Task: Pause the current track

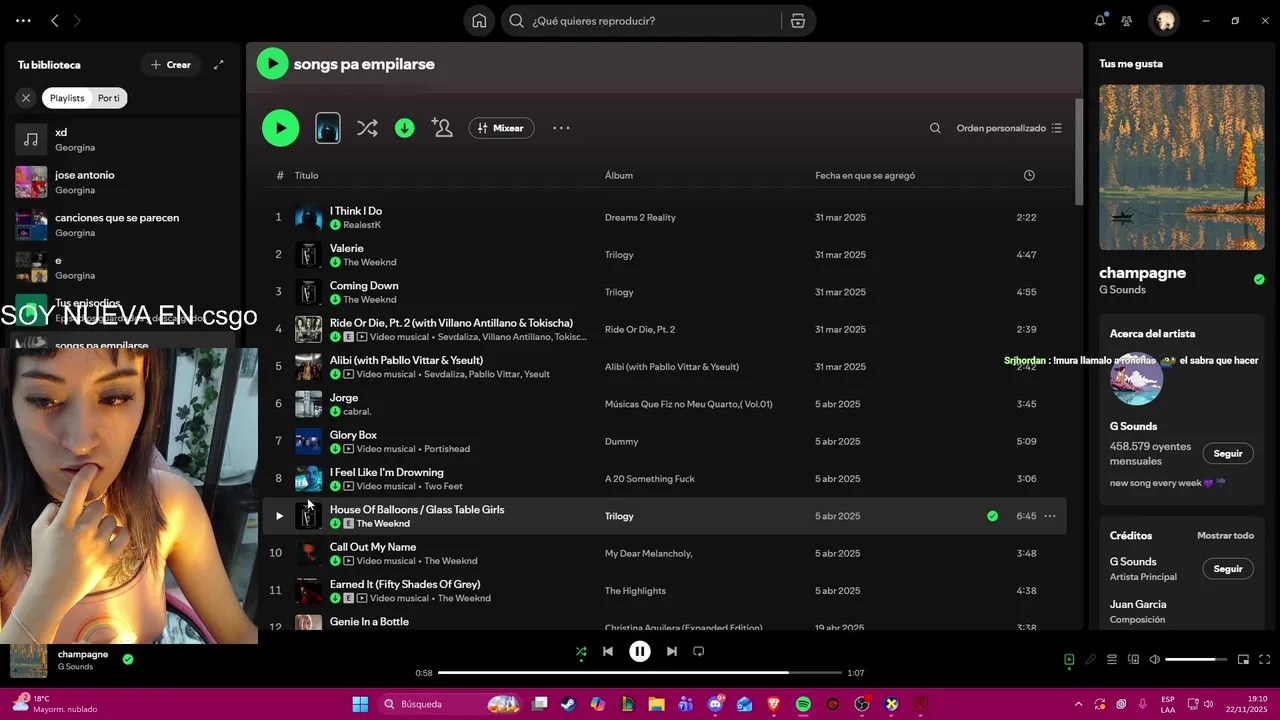Action: pyautogui.click(x=640, y=651)
